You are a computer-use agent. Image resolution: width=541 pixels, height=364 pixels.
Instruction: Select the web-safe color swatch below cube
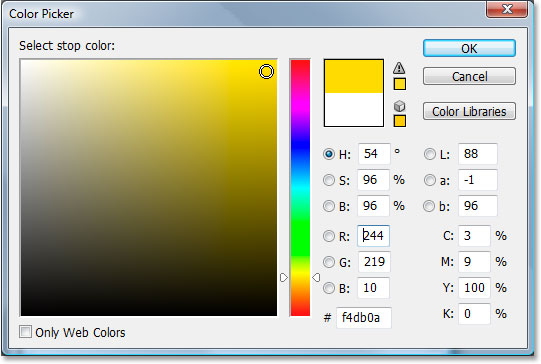point(400,121)
